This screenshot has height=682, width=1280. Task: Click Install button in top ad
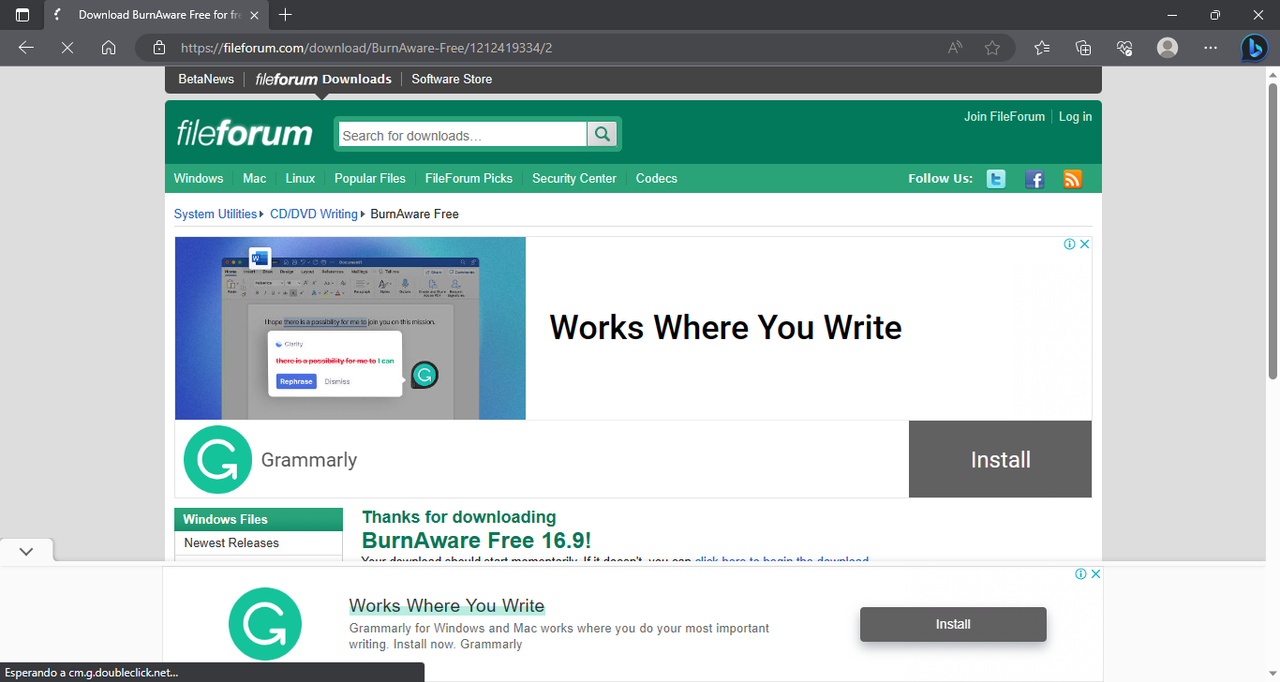(1000, 459)
